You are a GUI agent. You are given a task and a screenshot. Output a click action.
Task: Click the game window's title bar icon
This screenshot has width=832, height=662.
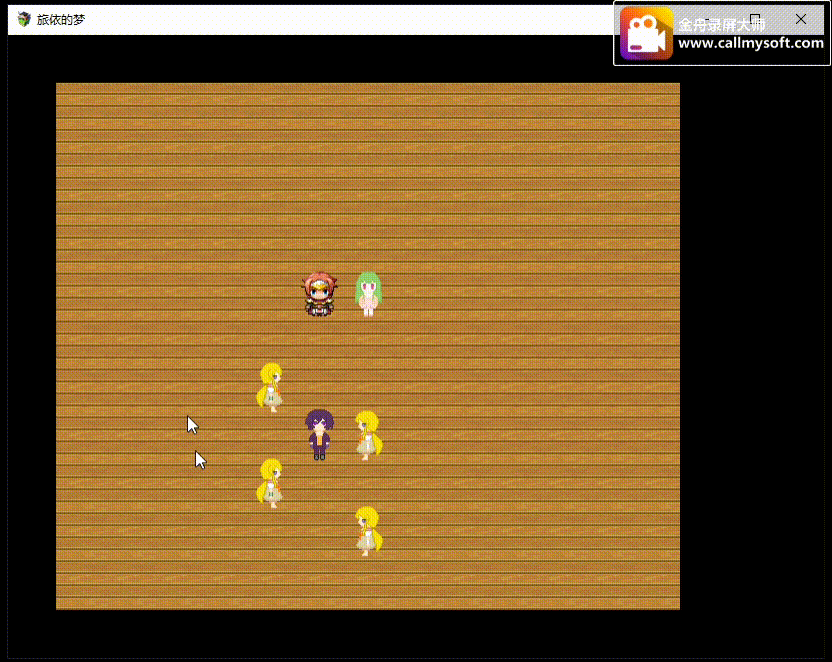click(x=24, y=20)
